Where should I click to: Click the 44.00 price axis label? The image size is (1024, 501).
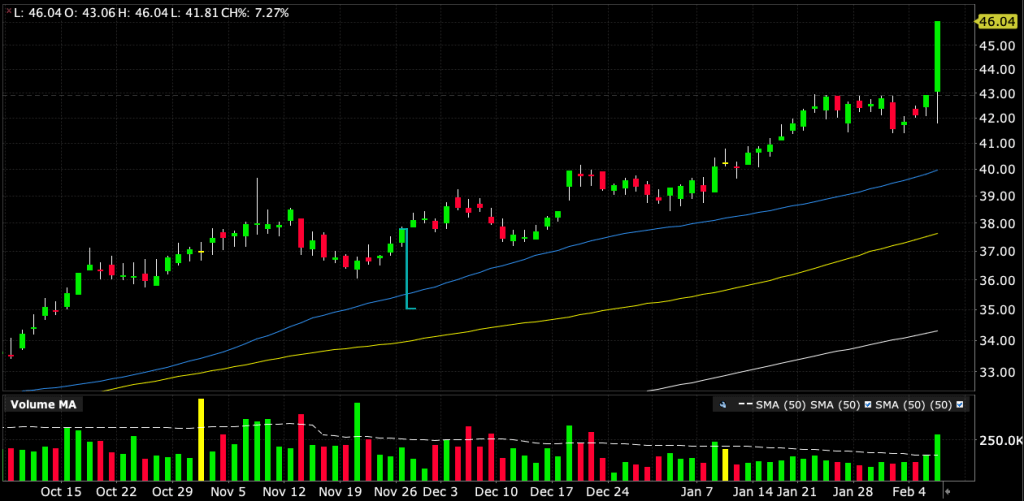pos(996,70)
